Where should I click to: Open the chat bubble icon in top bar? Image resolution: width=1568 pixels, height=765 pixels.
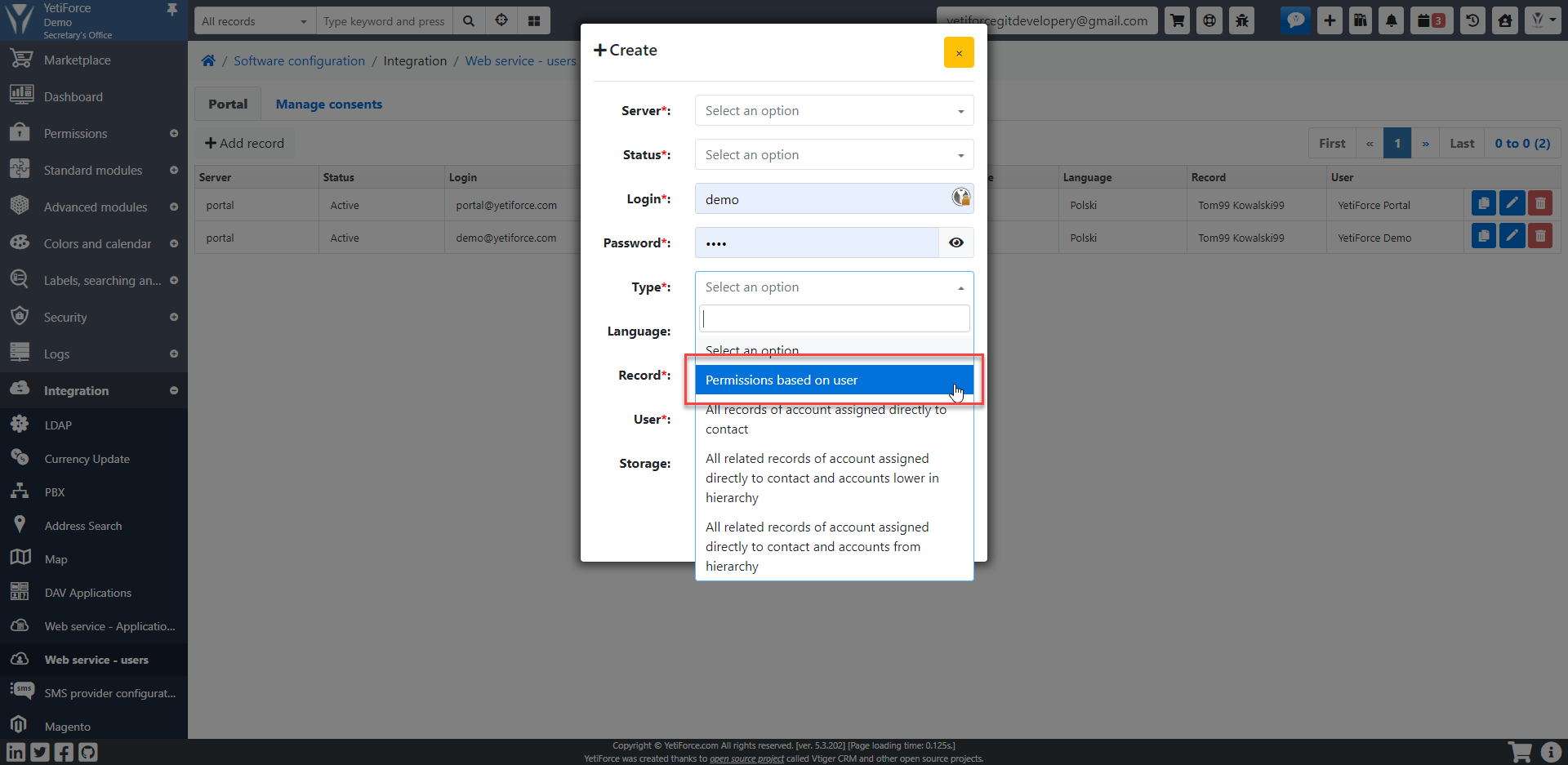point(1295,20)
